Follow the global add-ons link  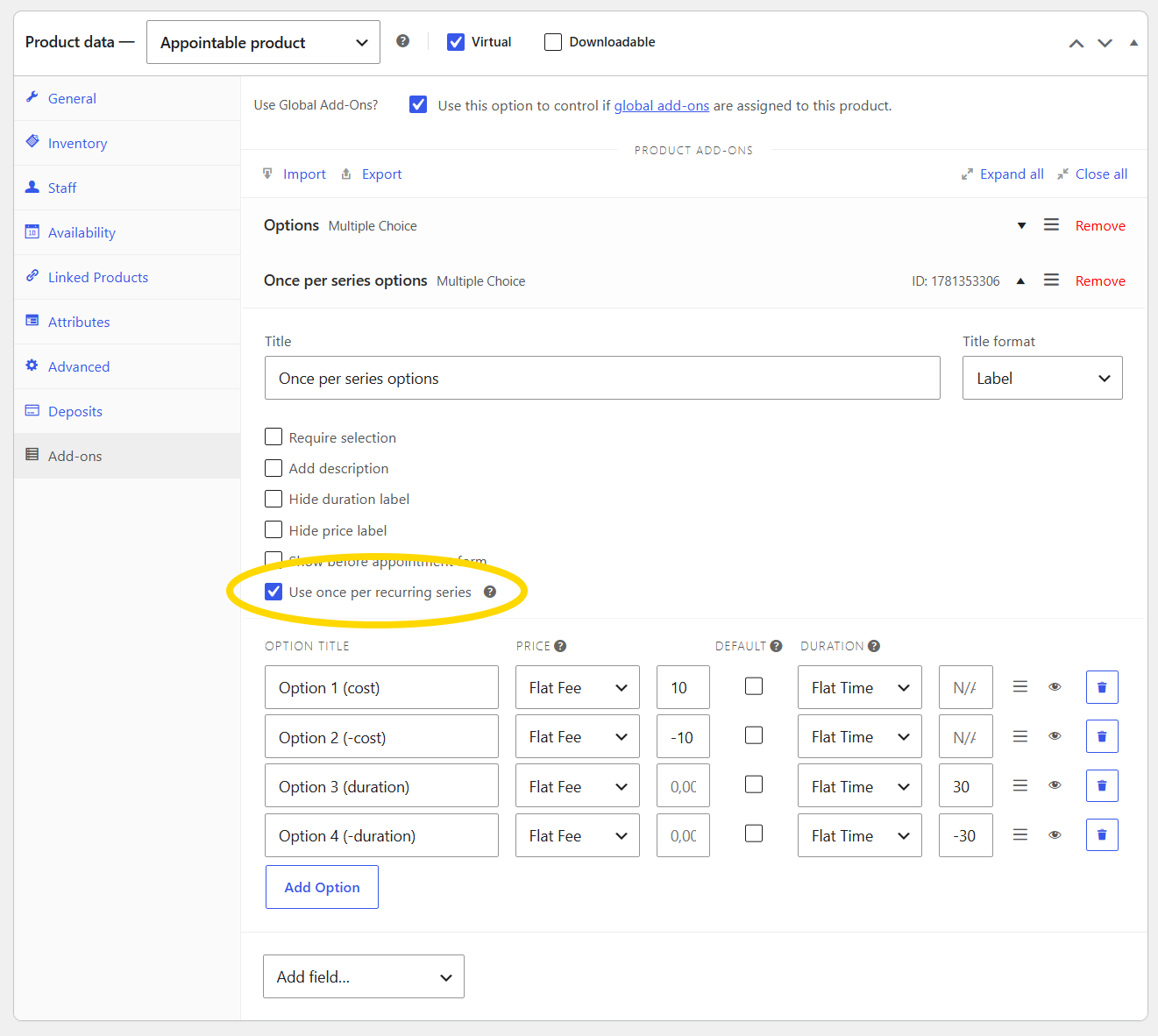(x=661, y=105)
